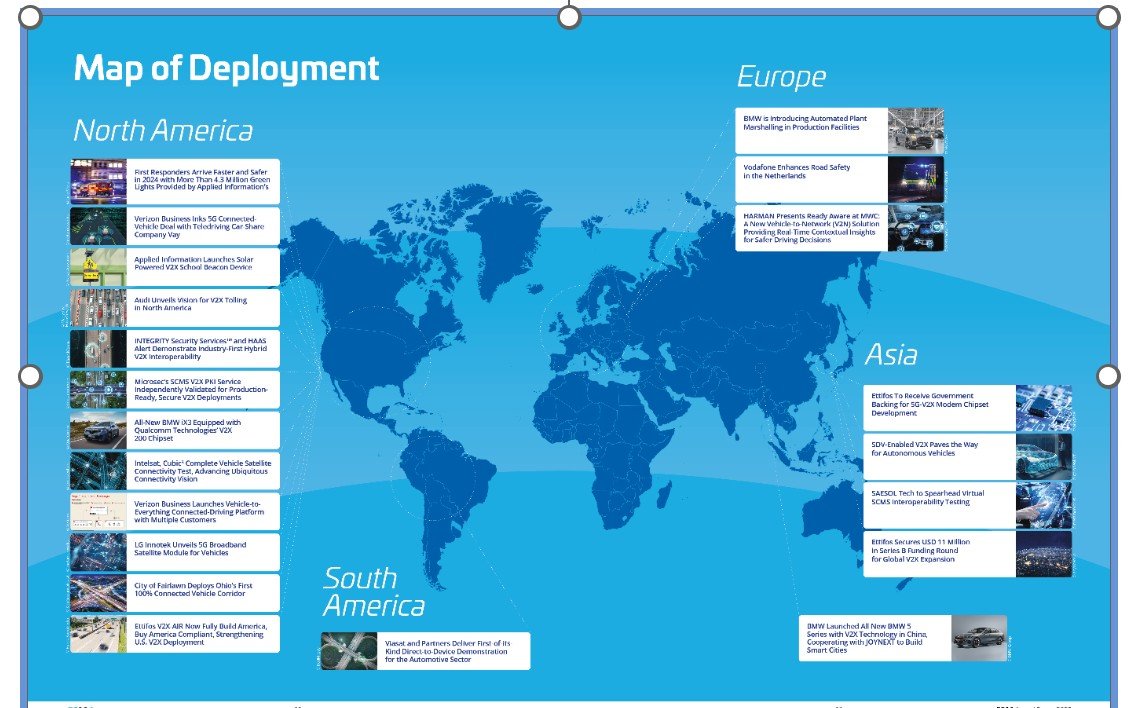
Task: Click the "Asia" heading
Action: click(x=891, y=355)
